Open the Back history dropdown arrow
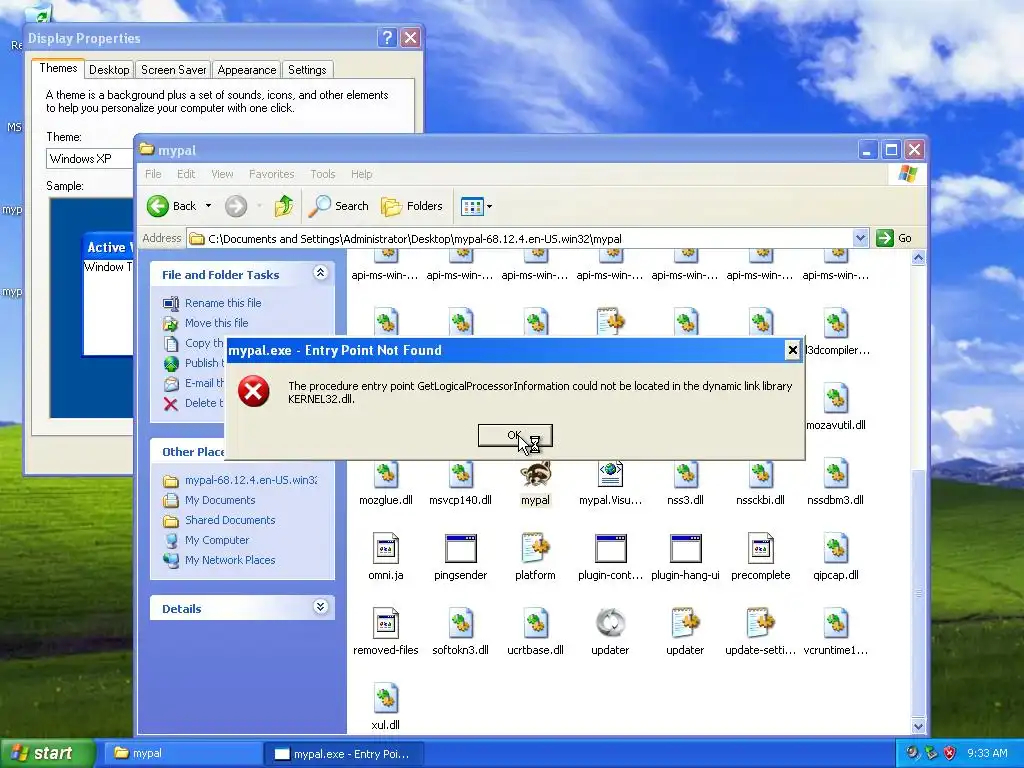 click(x=208, y=206)
